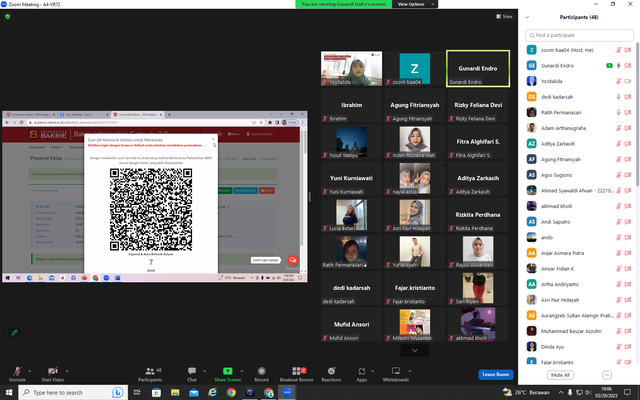The image size is (640, 400).
Task: Open the View Options dropdown
Action: click(x=415, y=4)
